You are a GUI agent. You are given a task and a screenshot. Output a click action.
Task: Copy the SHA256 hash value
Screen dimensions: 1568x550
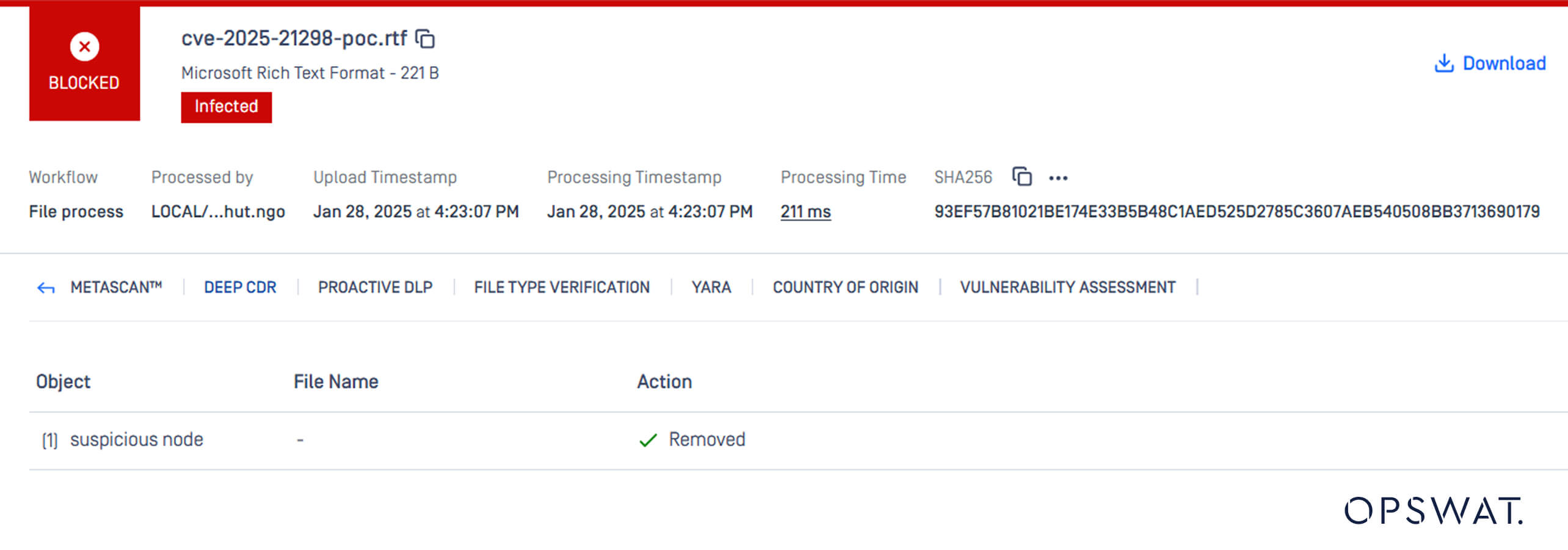coord(1022,177)
